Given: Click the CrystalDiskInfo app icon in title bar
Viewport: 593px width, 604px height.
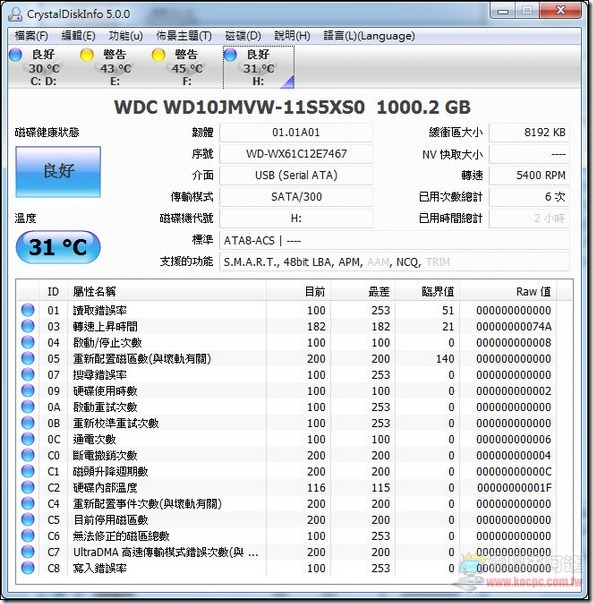Looking at the screenshot, I should click(x=15, y=14).
